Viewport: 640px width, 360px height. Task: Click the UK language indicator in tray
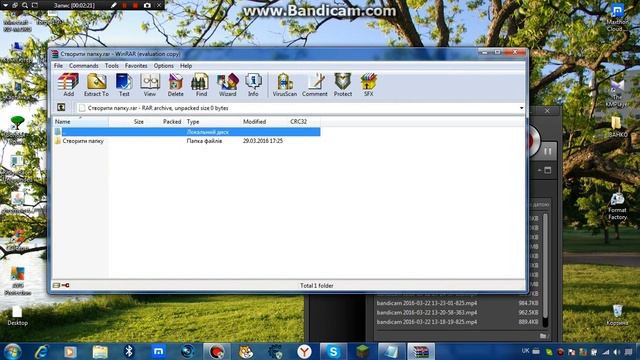525,351
